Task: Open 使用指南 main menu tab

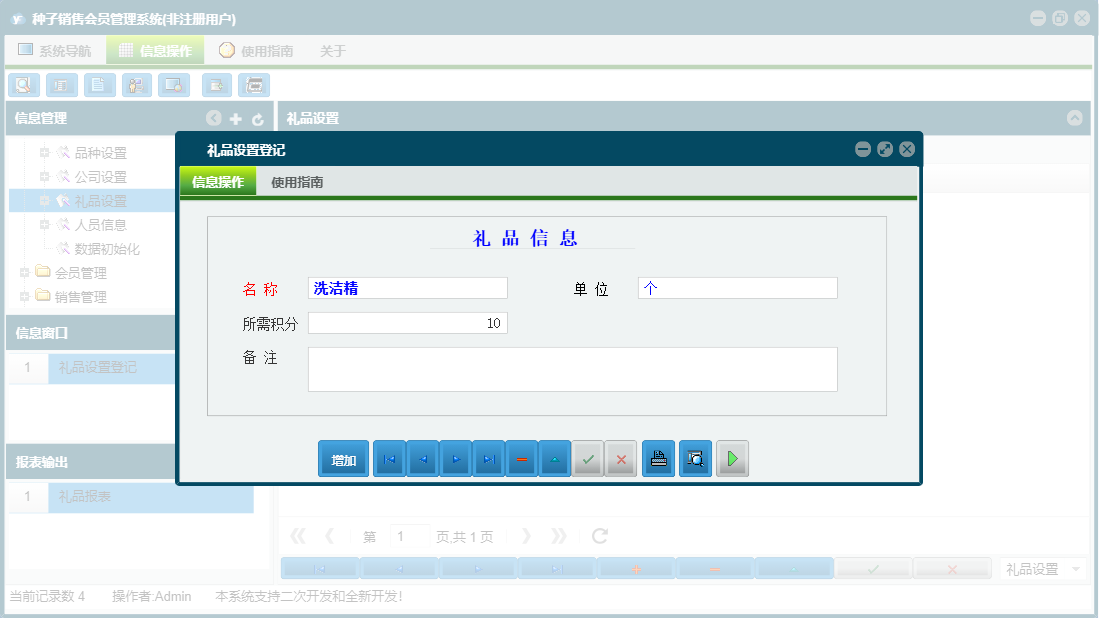Action: tap(257, 50)
